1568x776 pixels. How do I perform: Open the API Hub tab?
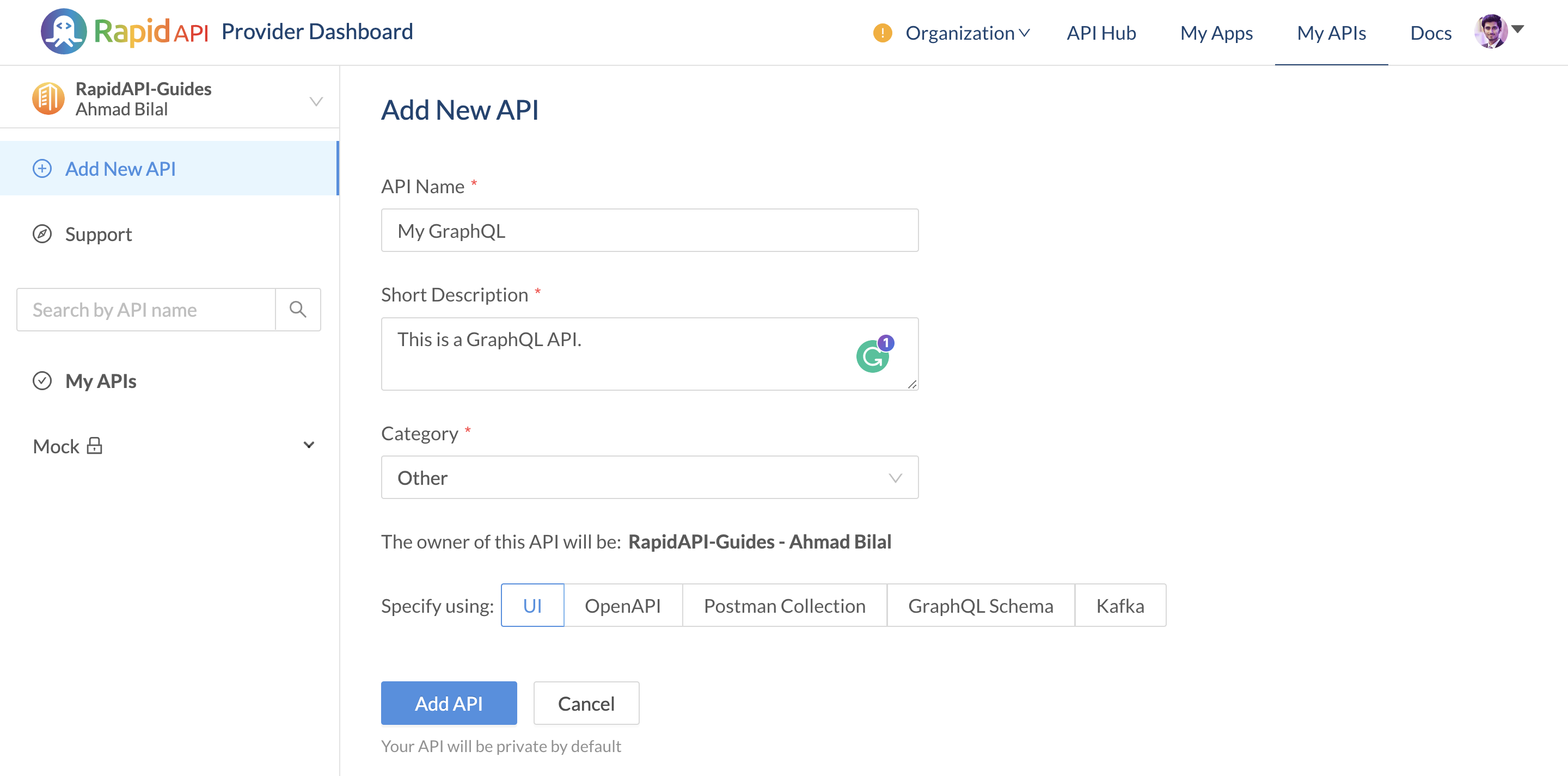coord(1101,33)
